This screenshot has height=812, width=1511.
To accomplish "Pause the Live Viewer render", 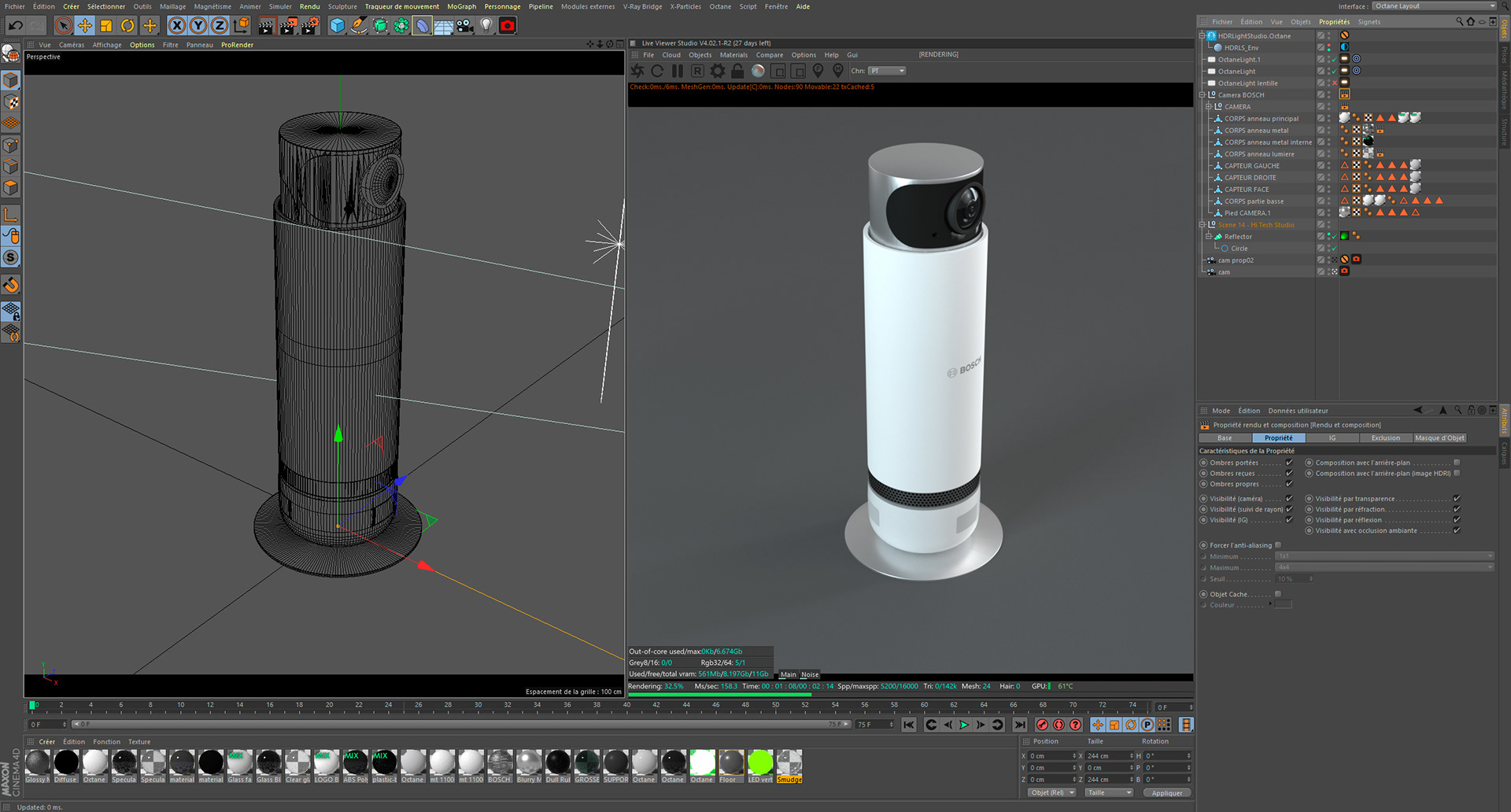I will pyautogui.click(x=678, y=71).
